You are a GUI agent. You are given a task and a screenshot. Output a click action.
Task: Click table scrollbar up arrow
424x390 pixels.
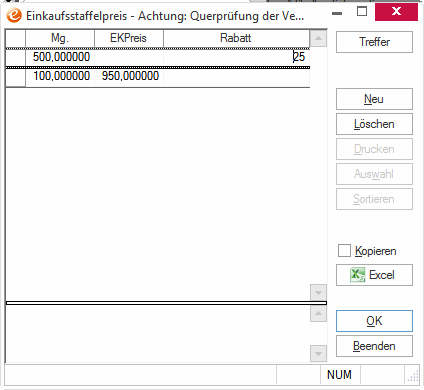(x=318, y=38)
